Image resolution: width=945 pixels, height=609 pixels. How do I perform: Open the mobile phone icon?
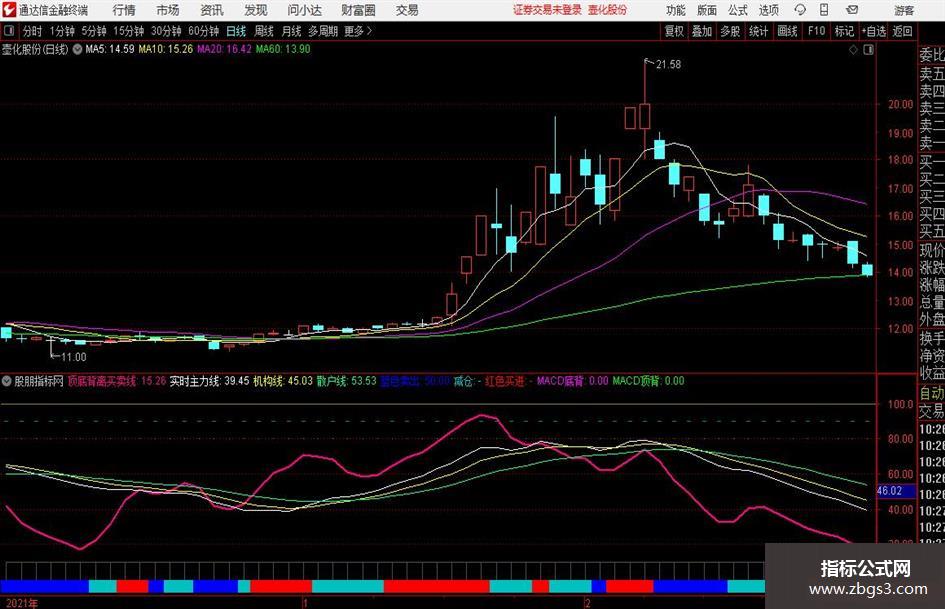824,10
